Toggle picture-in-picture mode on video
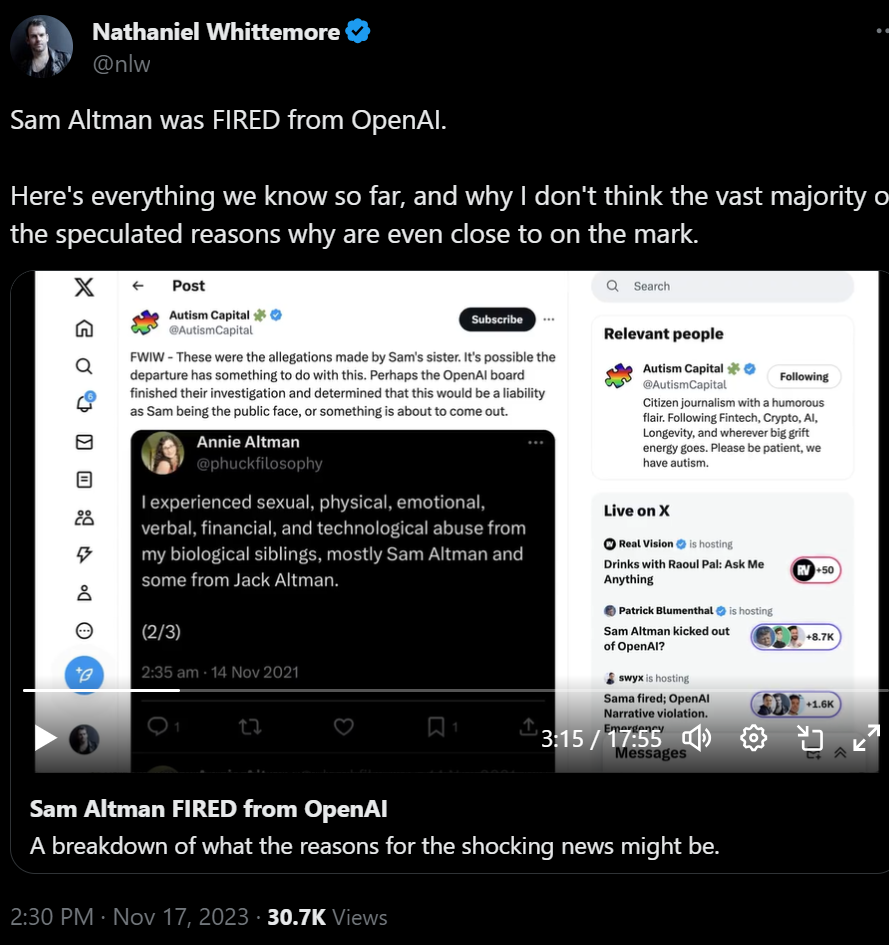 (809, 738)
